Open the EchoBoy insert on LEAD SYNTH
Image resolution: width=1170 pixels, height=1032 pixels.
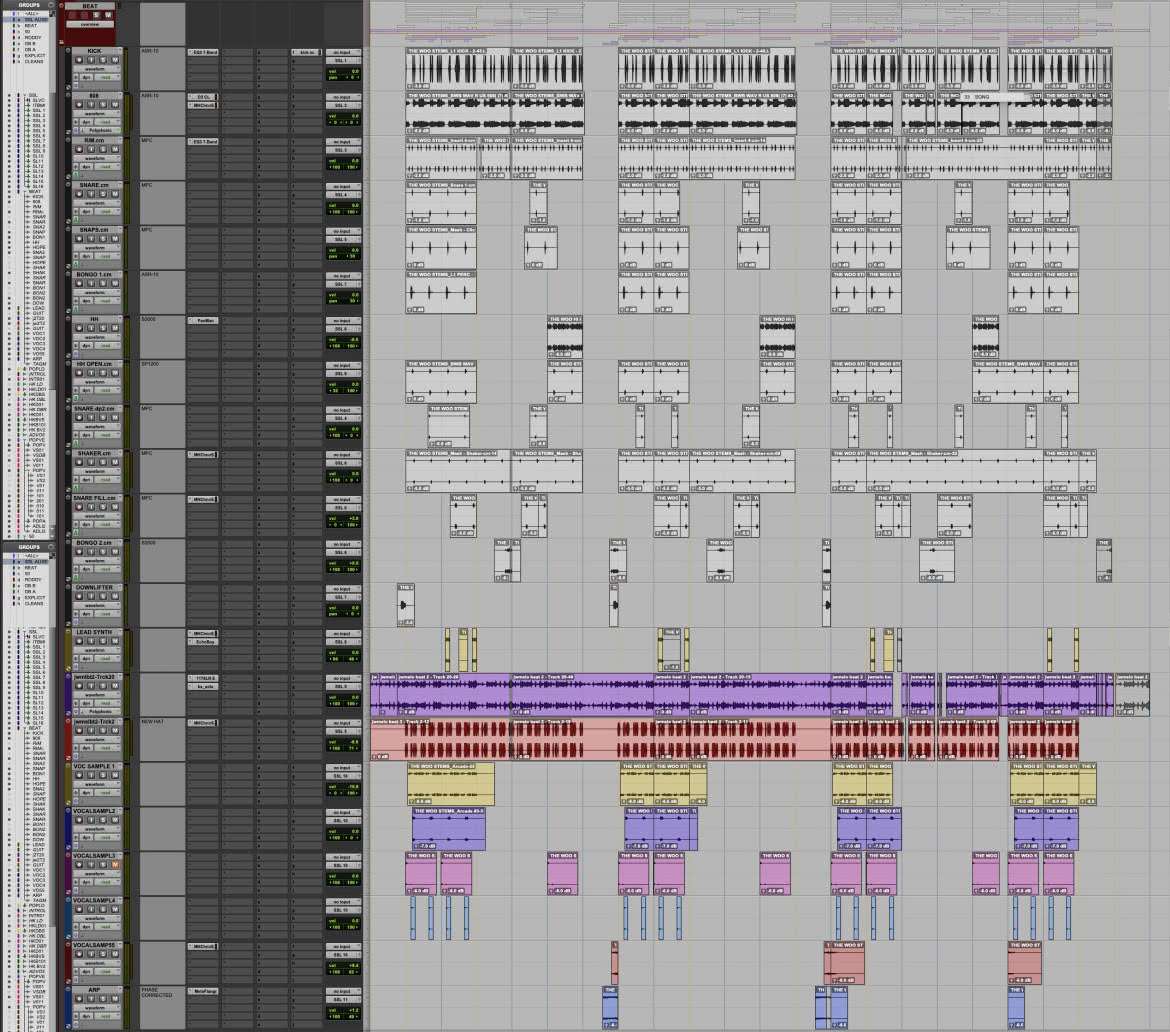(x=203, y=642)
